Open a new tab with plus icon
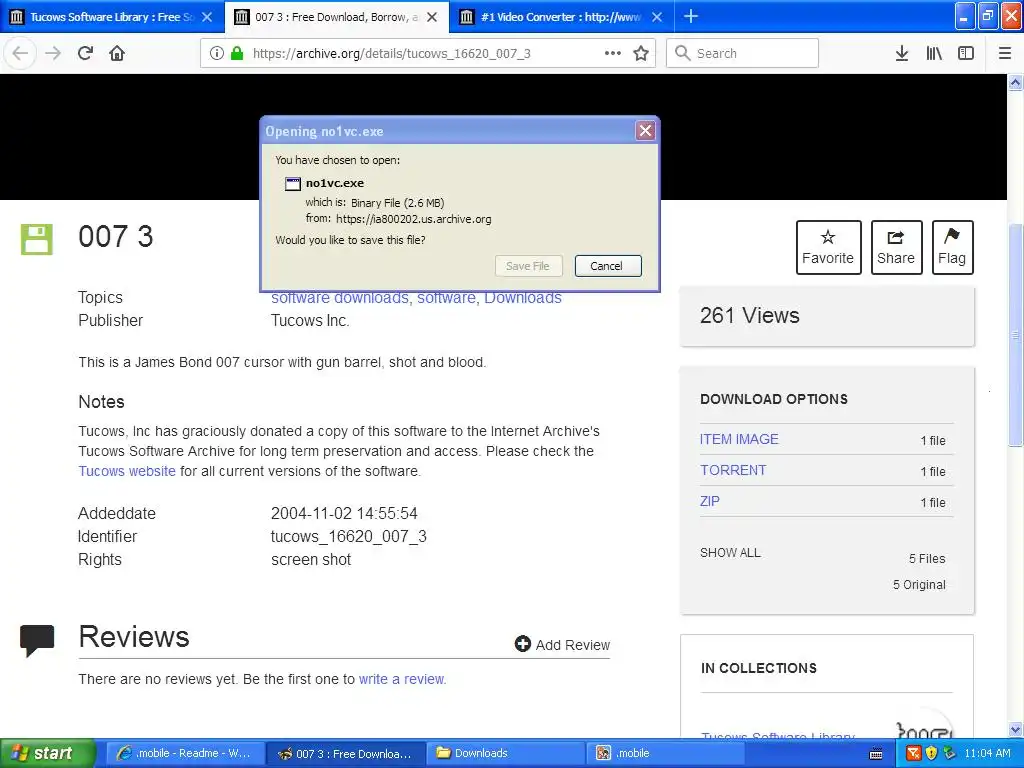 pyautogui.click(x=690, y=16)
